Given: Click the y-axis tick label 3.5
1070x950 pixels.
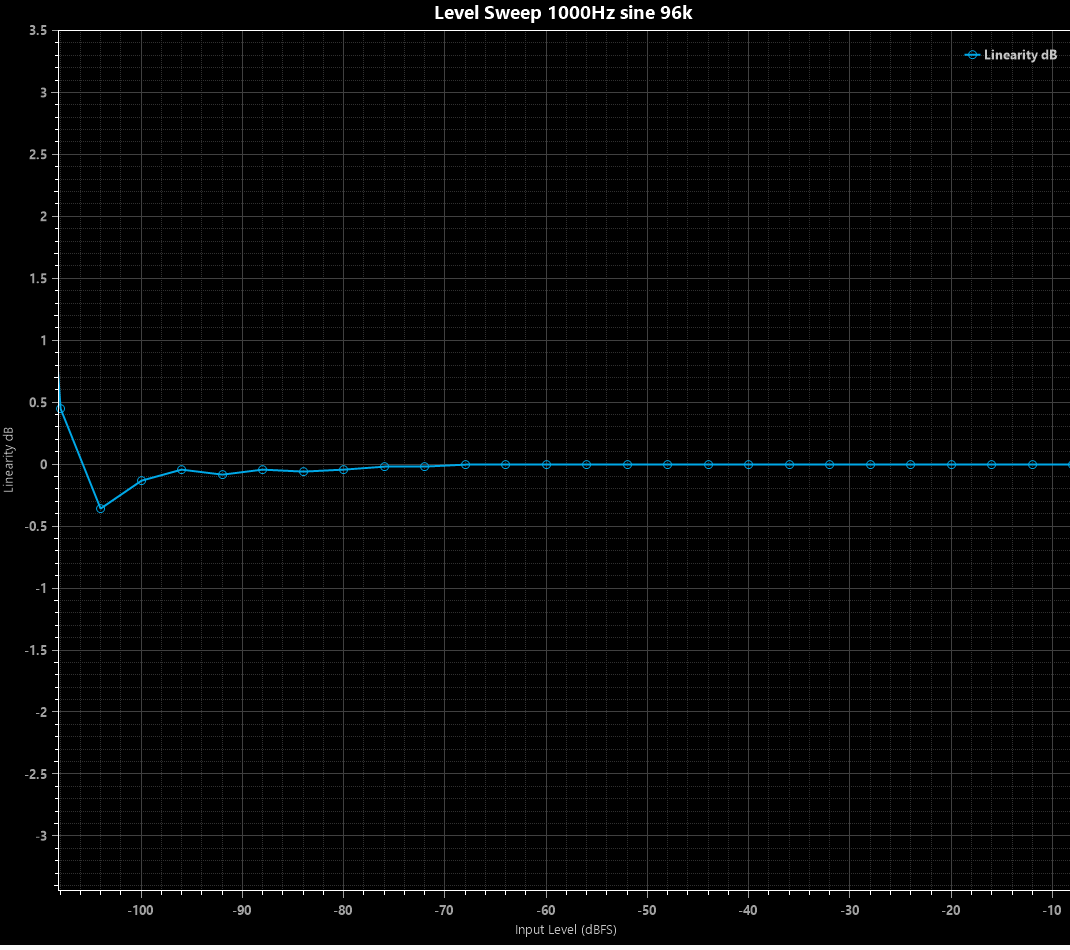Looking at the screenshot, I should [39, 31].
